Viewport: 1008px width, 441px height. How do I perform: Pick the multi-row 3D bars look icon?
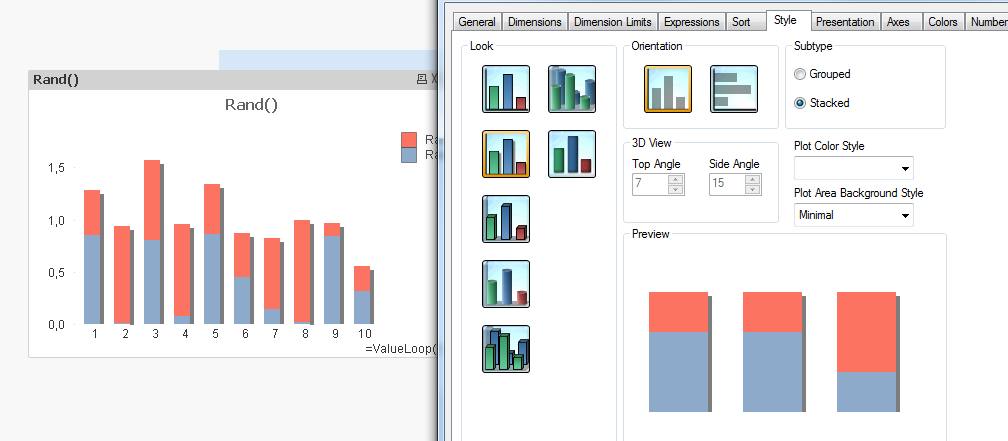pyautogui.click(x=506, y=348)
